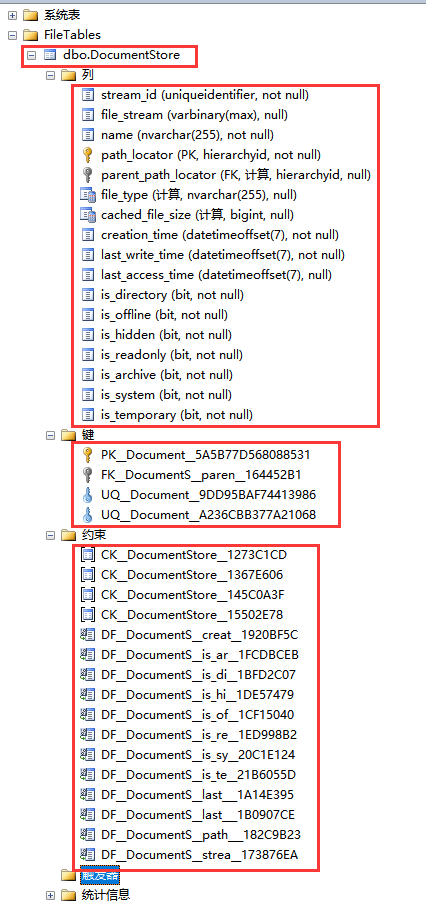Select the name nvarchar(255) column
Screen dimensions: 426x909
(x=187, y=135)
